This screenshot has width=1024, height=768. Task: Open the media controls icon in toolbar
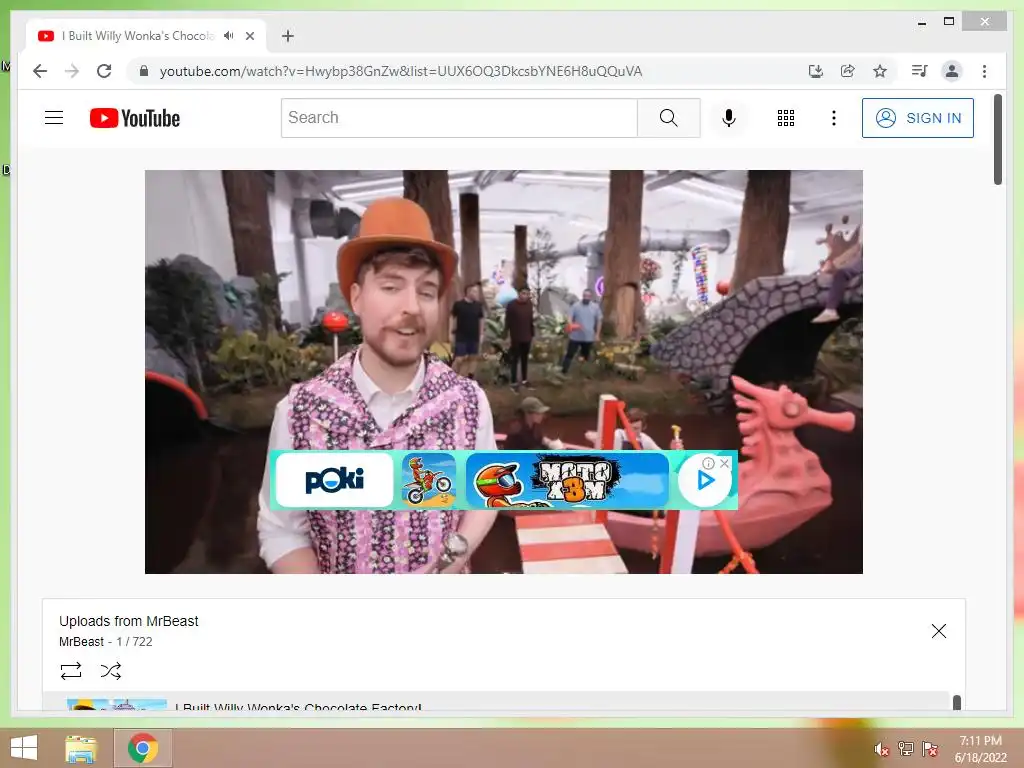(x=920, y=71)
